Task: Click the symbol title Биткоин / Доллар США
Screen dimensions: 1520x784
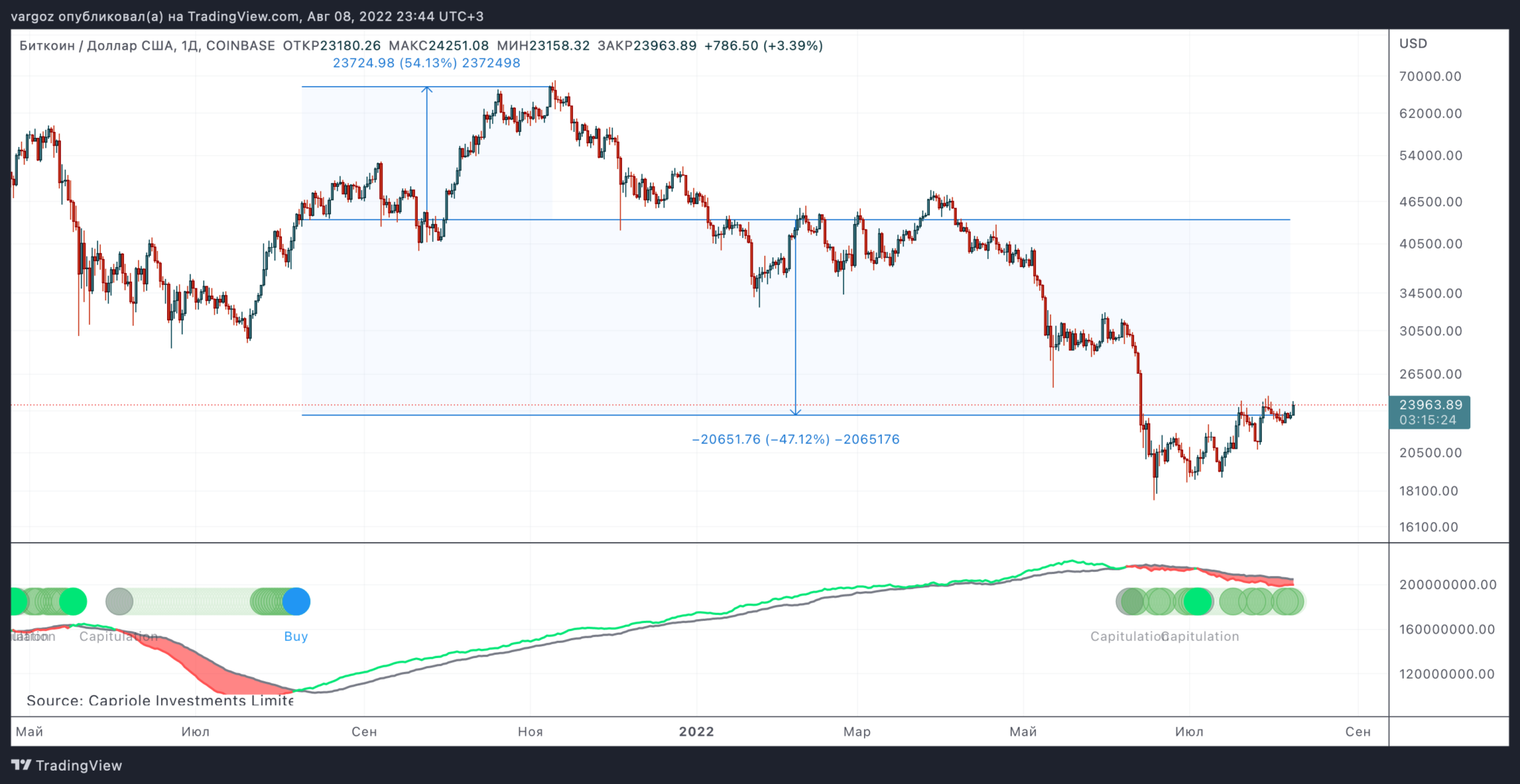Action: click(x=96, y=46)
